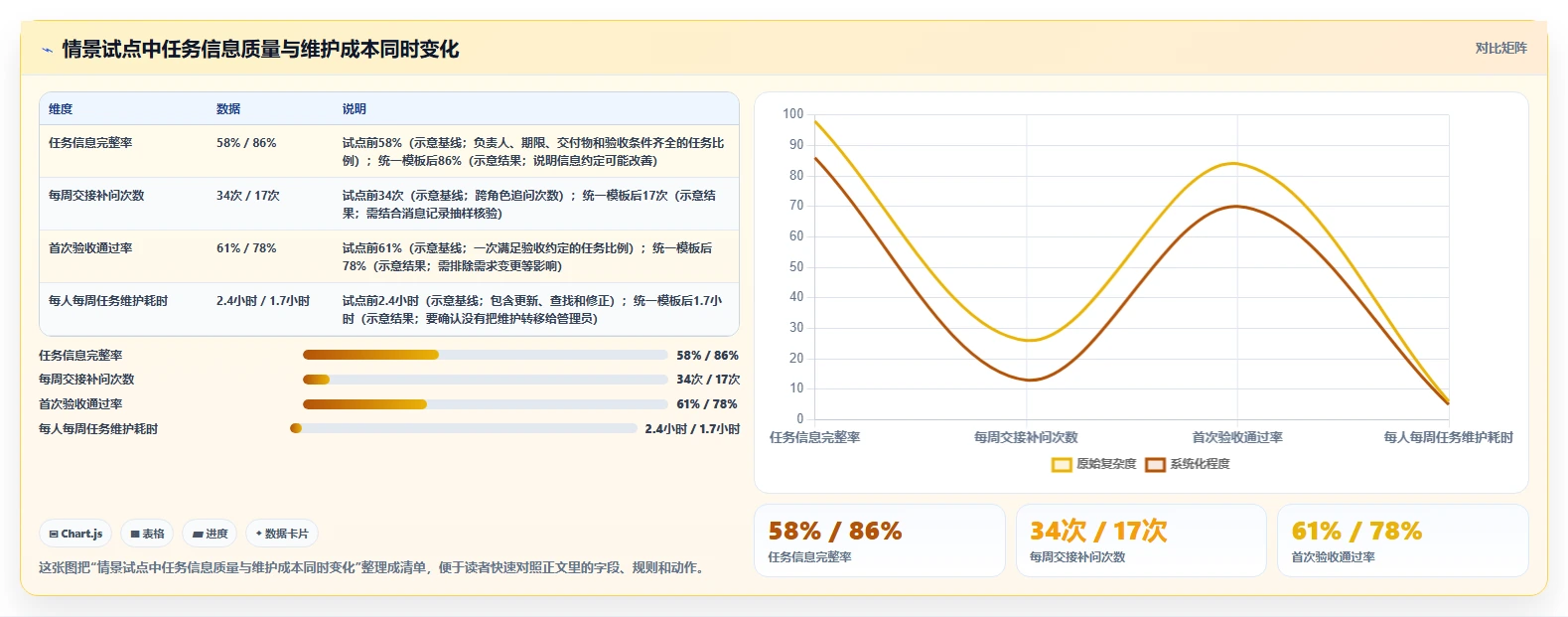Click the progress value 2.4小时 / 1.7小时

(x=692, y=429)
